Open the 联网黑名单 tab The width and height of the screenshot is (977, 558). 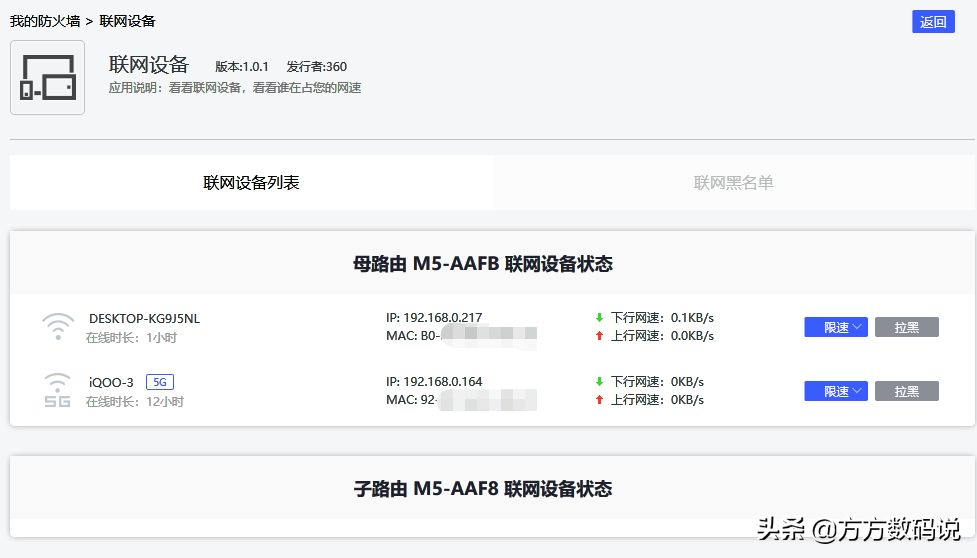[x=733, y=182]
